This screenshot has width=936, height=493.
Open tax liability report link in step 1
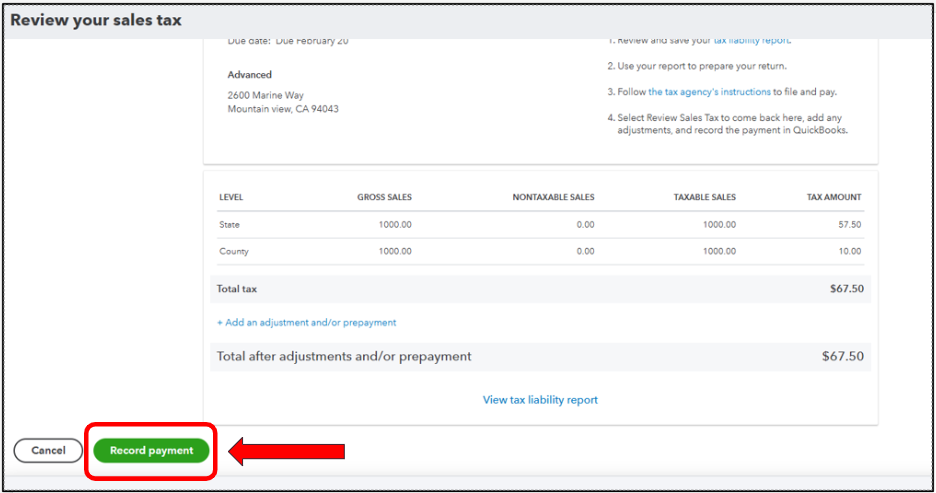point(752,40)
